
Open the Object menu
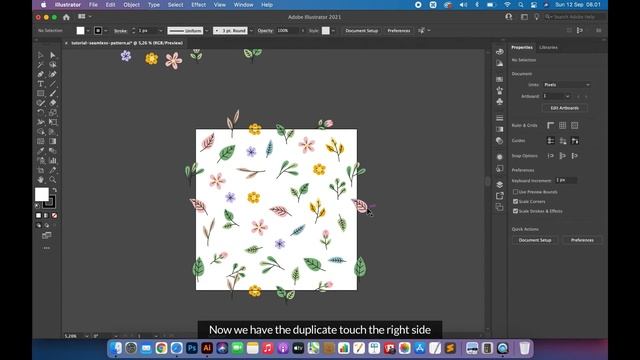(x=131, y=5)
